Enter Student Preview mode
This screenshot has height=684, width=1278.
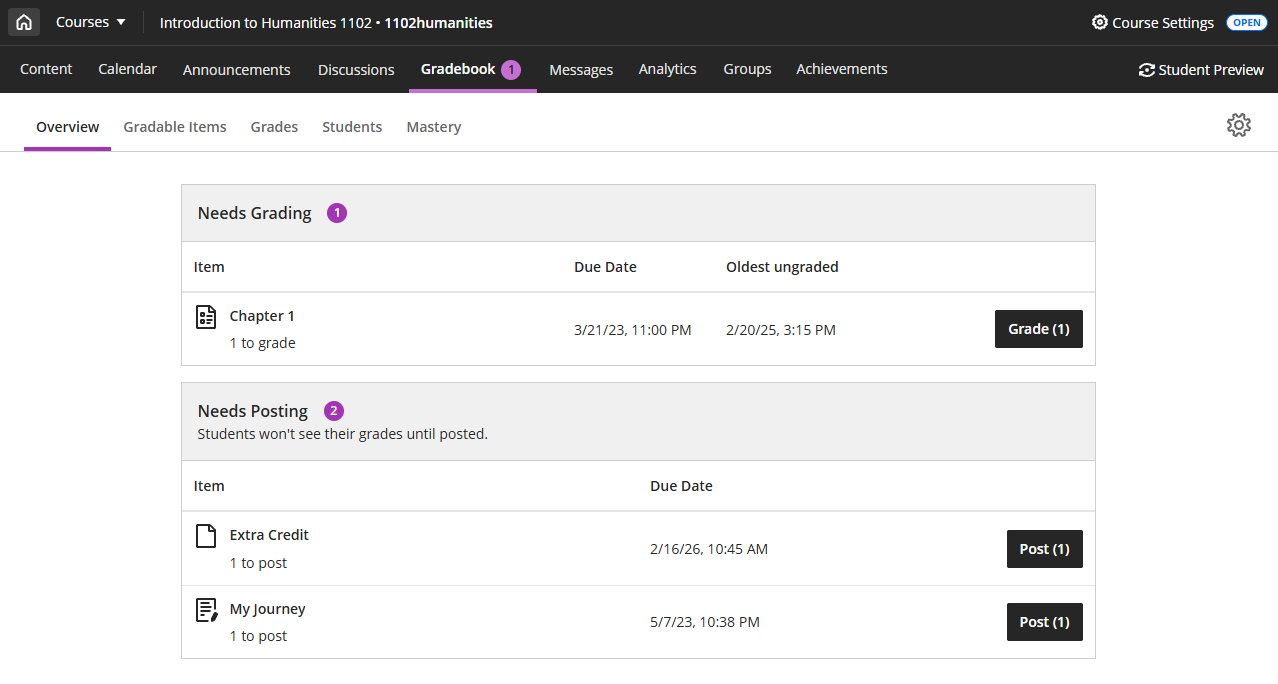click(1200, 69)
